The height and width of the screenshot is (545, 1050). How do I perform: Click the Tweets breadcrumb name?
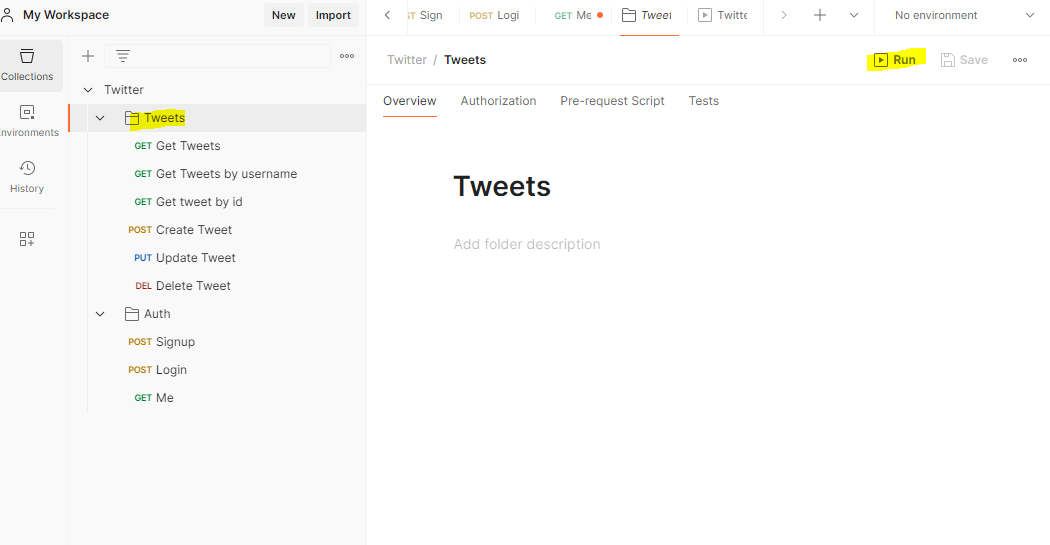465,60
